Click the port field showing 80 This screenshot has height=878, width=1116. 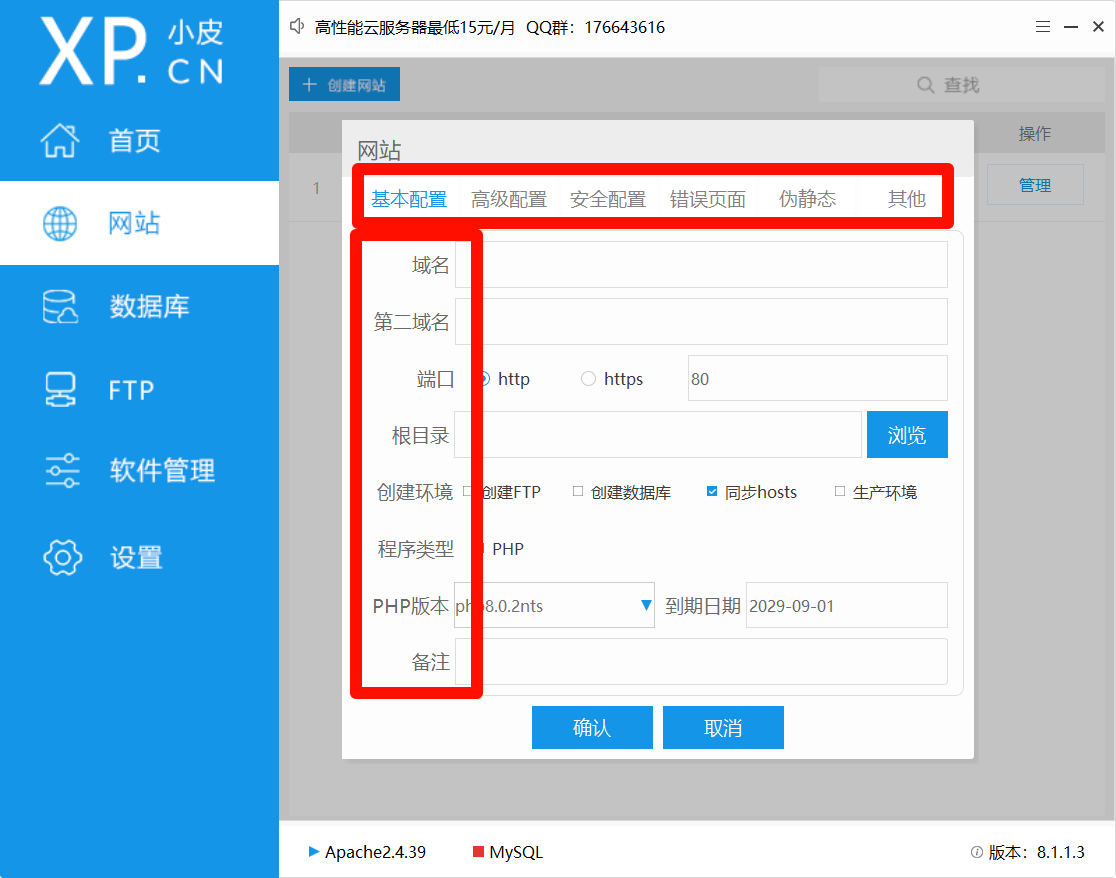click(x=818, y=379)
